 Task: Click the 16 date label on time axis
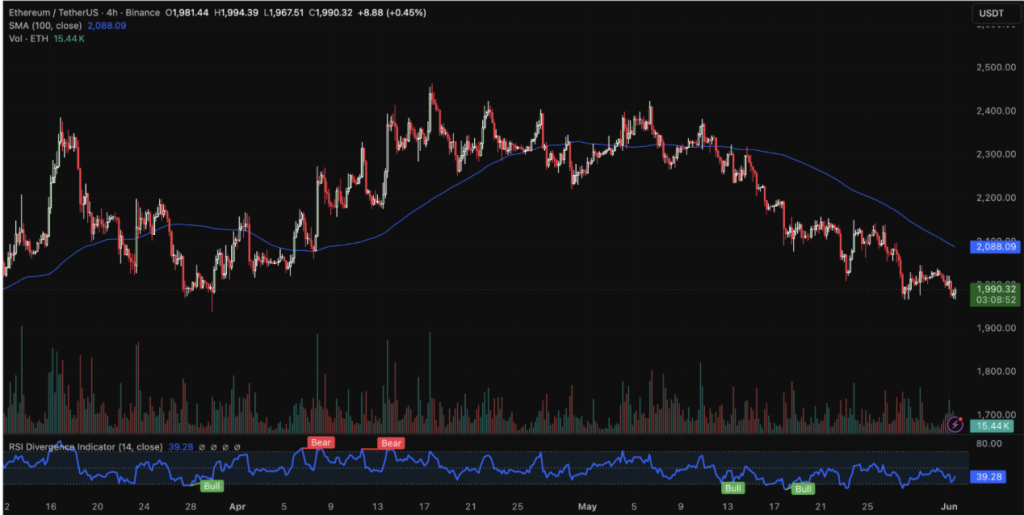pyautogui.click(x=50, y=506)
